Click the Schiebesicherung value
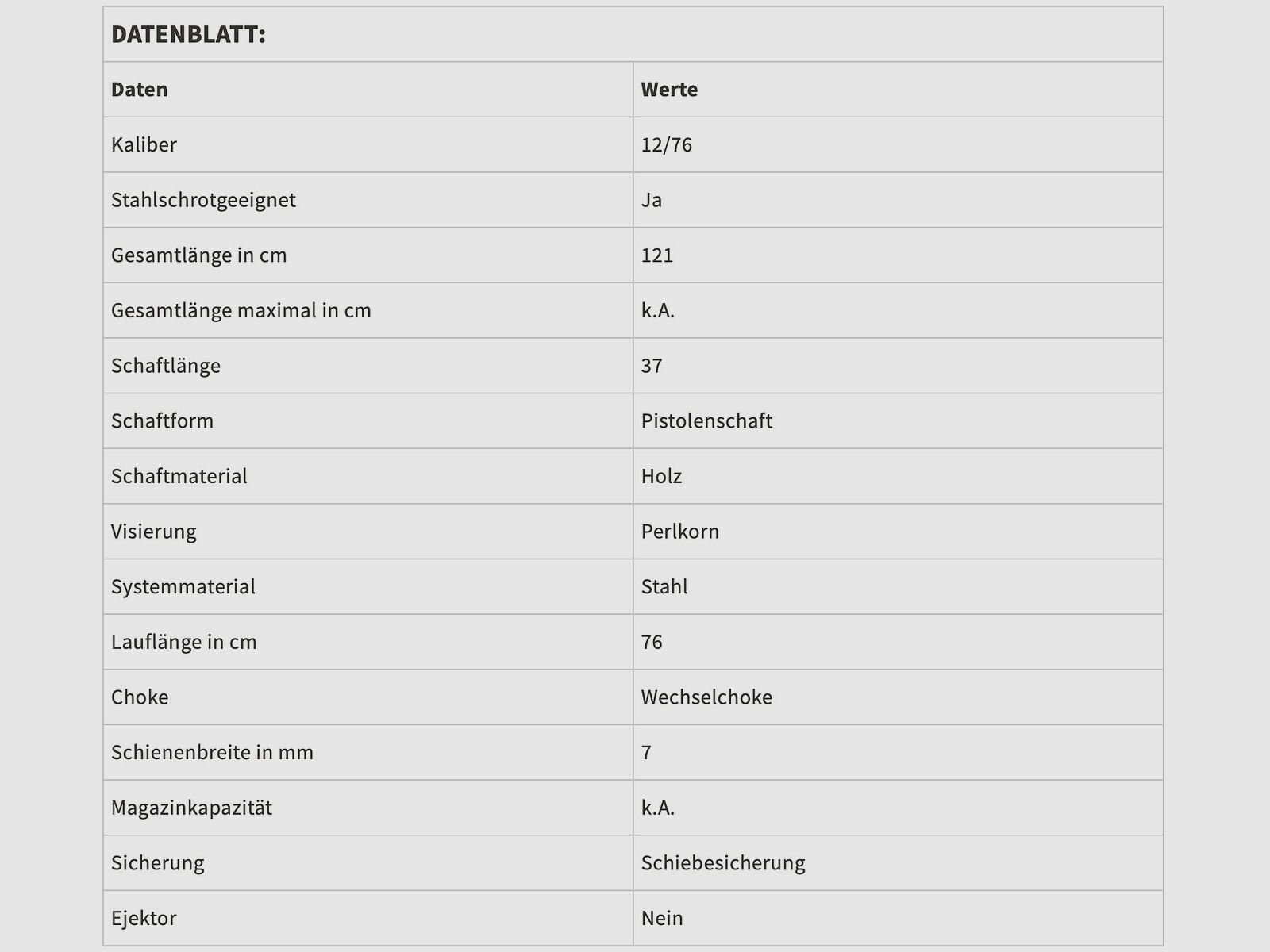This screenshot has width=1270, height=952. coord(723,862)
